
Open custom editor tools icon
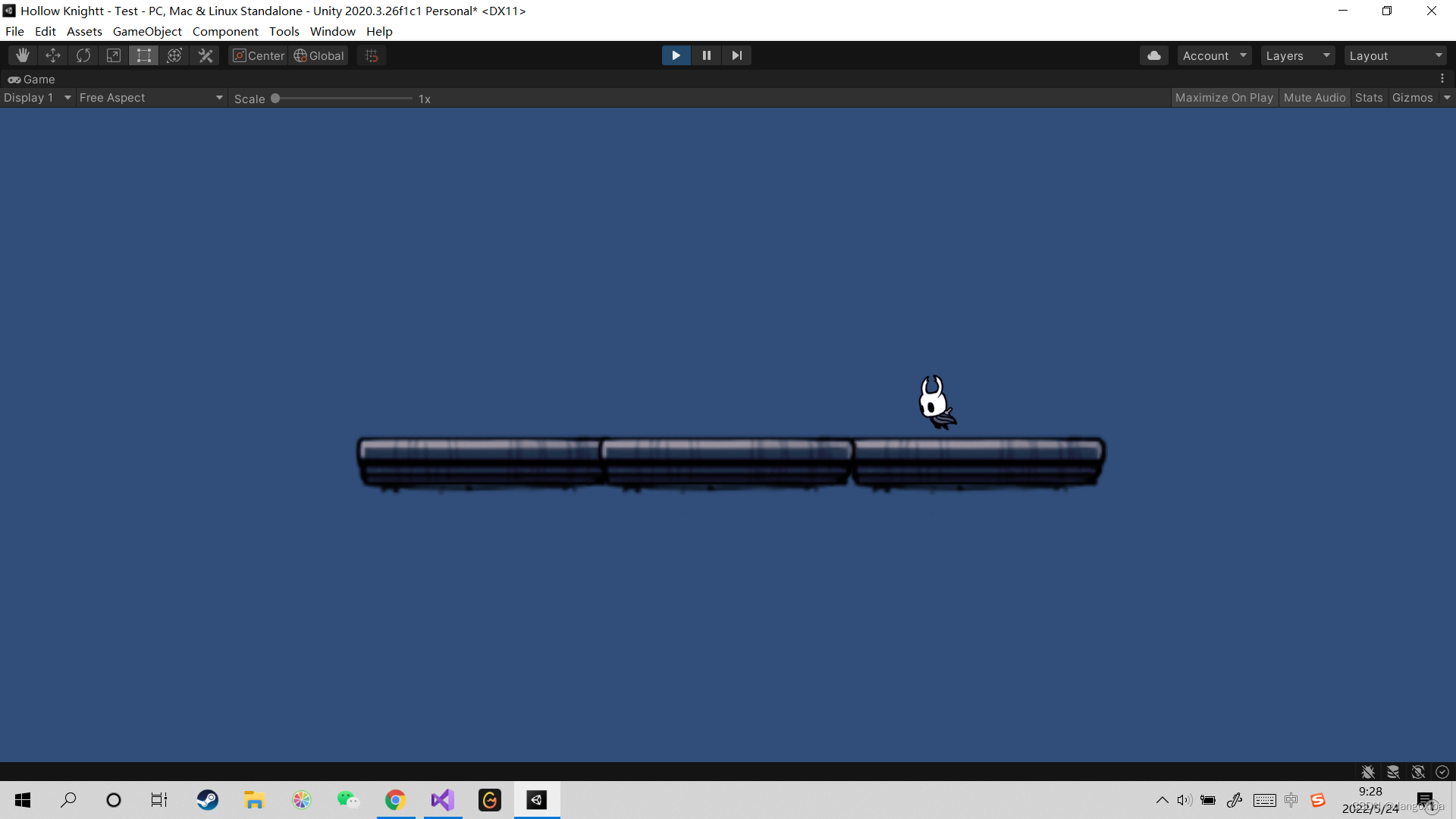click(206, 55)
